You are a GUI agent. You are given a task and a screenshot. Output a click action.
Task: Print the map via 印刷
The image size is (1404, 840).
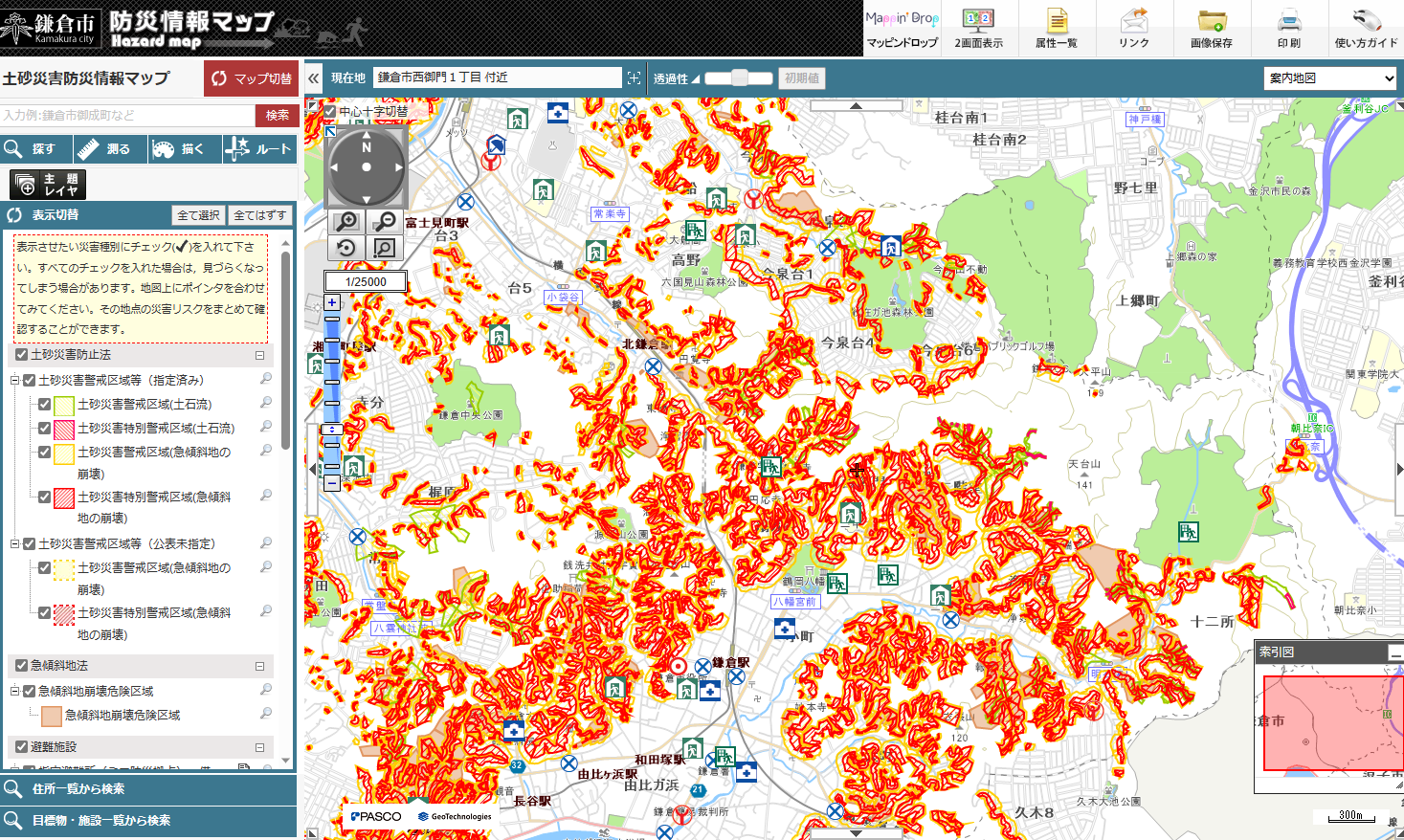(x=1289, y=29)
